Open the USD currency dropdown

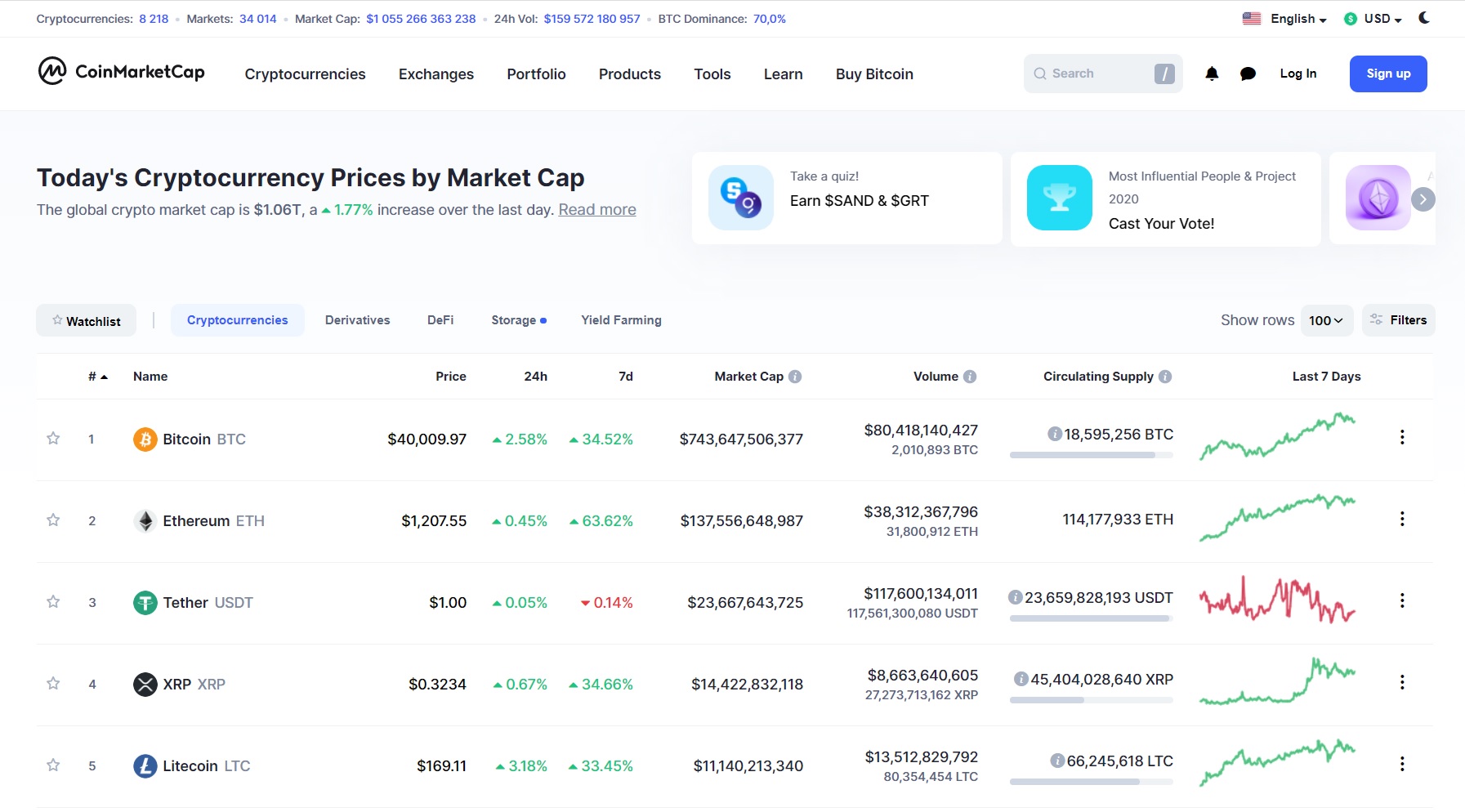pyautogui.click(x=1382, y=19)
